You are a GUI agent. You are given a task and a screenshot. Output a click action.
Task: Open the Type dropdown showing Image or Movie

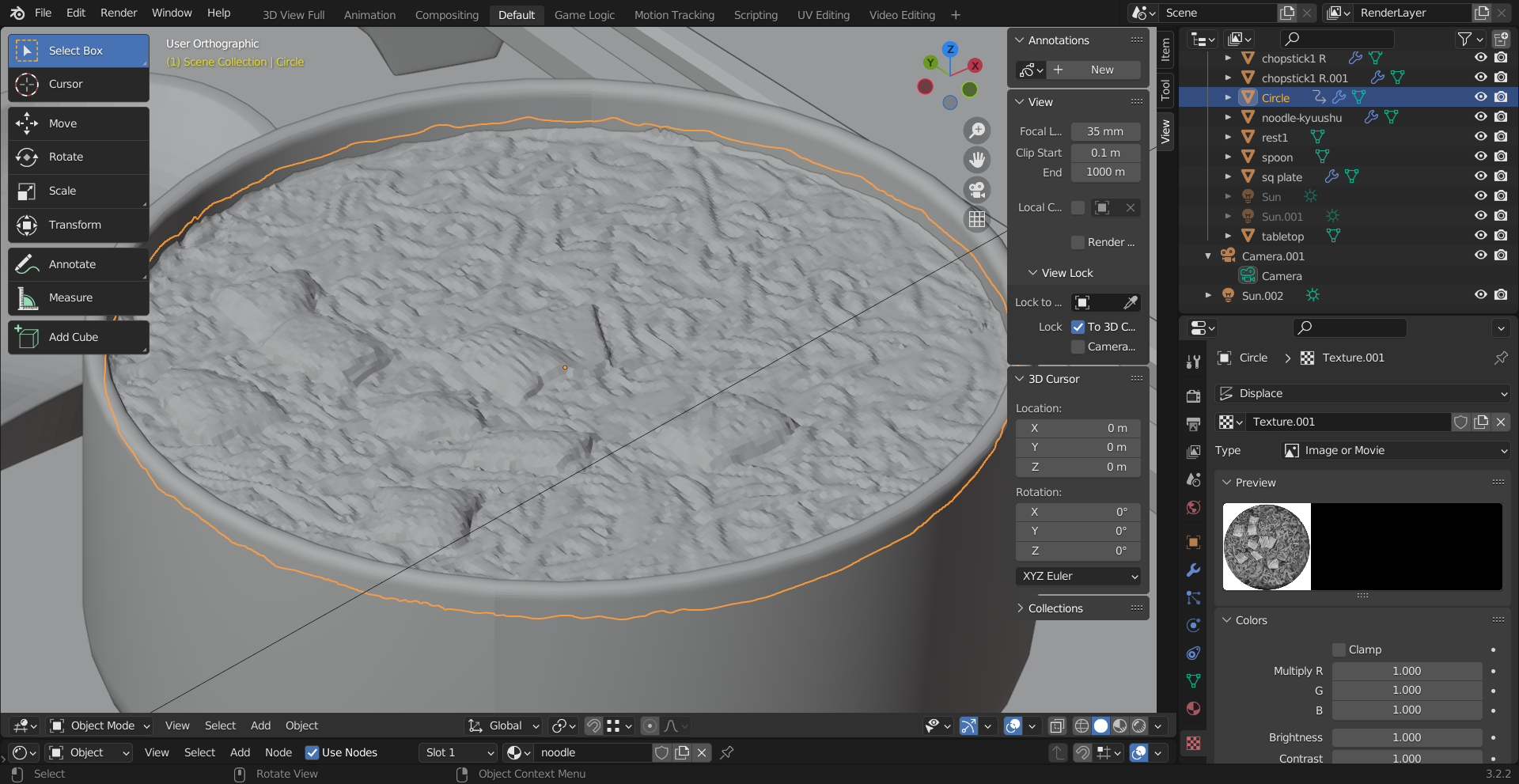(1396, 450)
